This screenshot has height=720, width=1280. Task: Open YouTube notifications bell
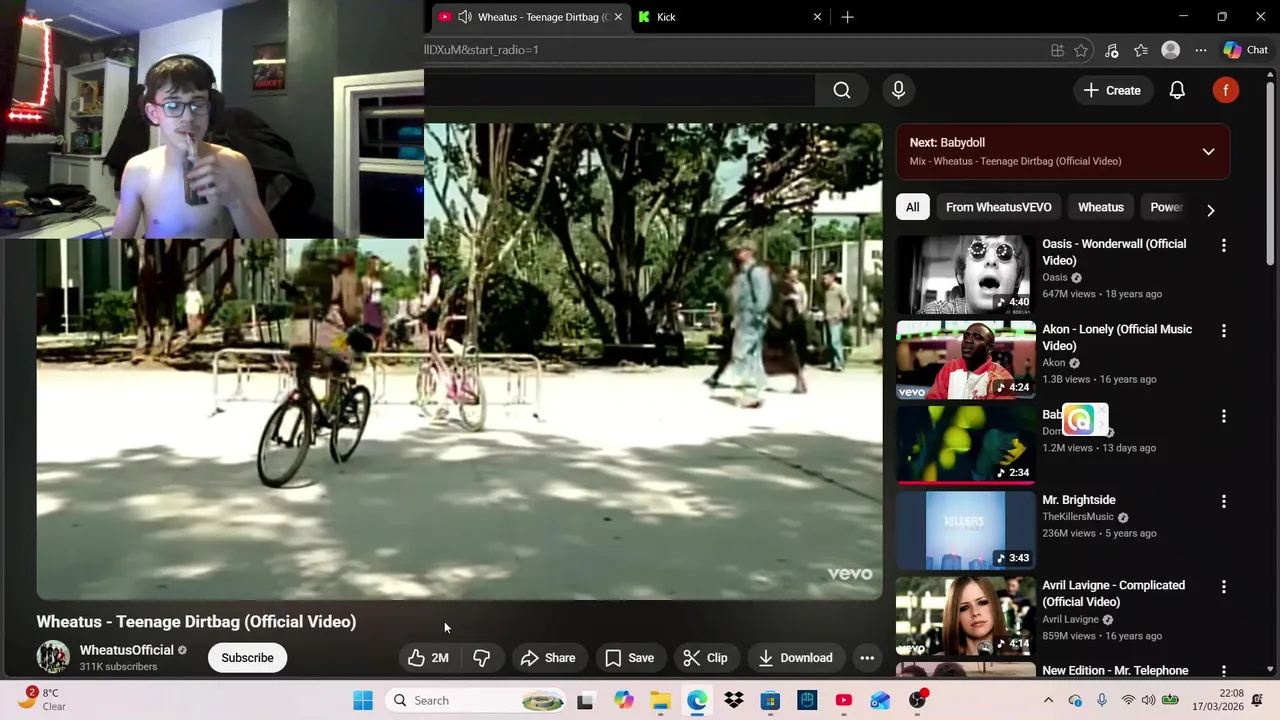pyautogui.click(x=1177, y=90)
